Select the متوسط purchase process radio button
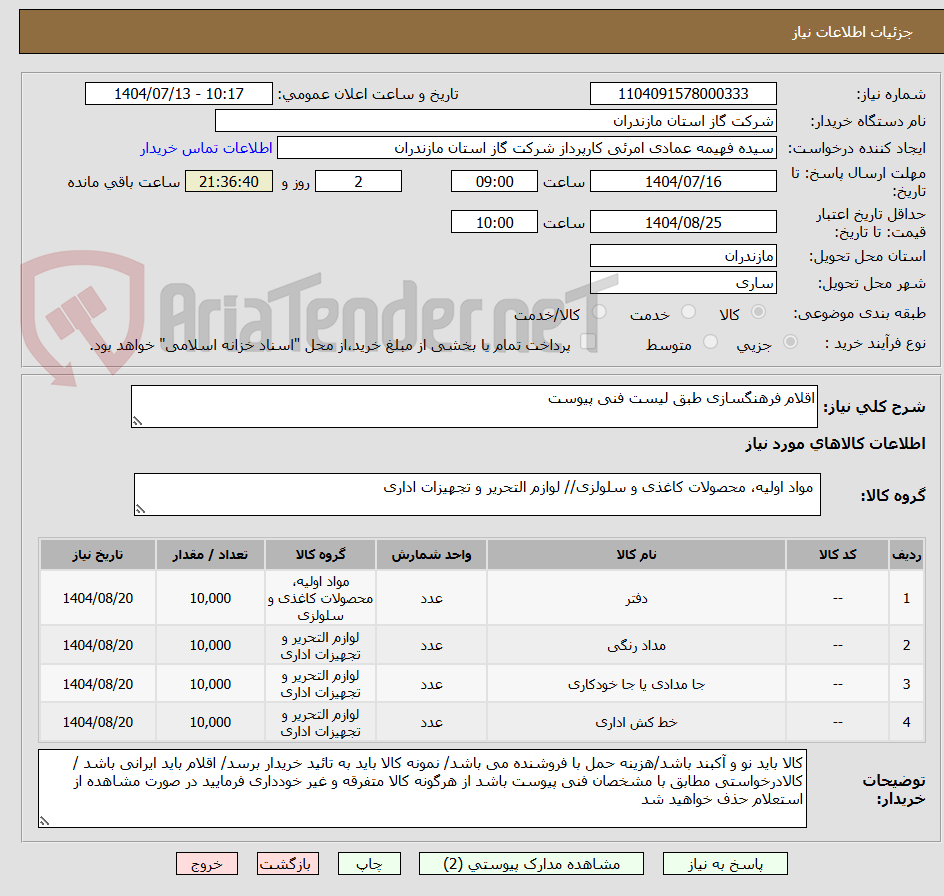944x896 pixels. click(x=711, y=343)
